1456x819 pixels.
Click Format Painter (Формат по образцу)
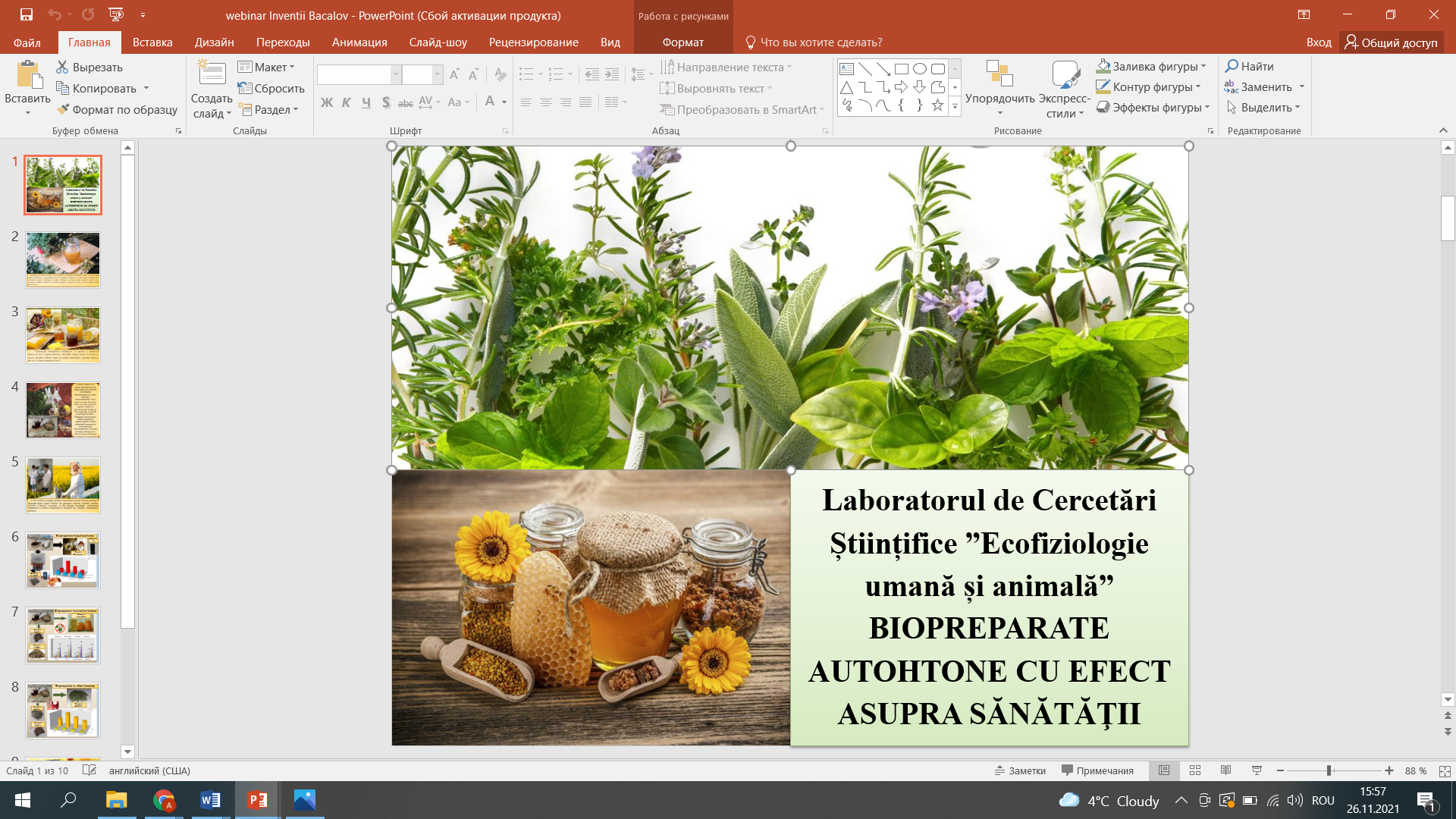(118, 109)
